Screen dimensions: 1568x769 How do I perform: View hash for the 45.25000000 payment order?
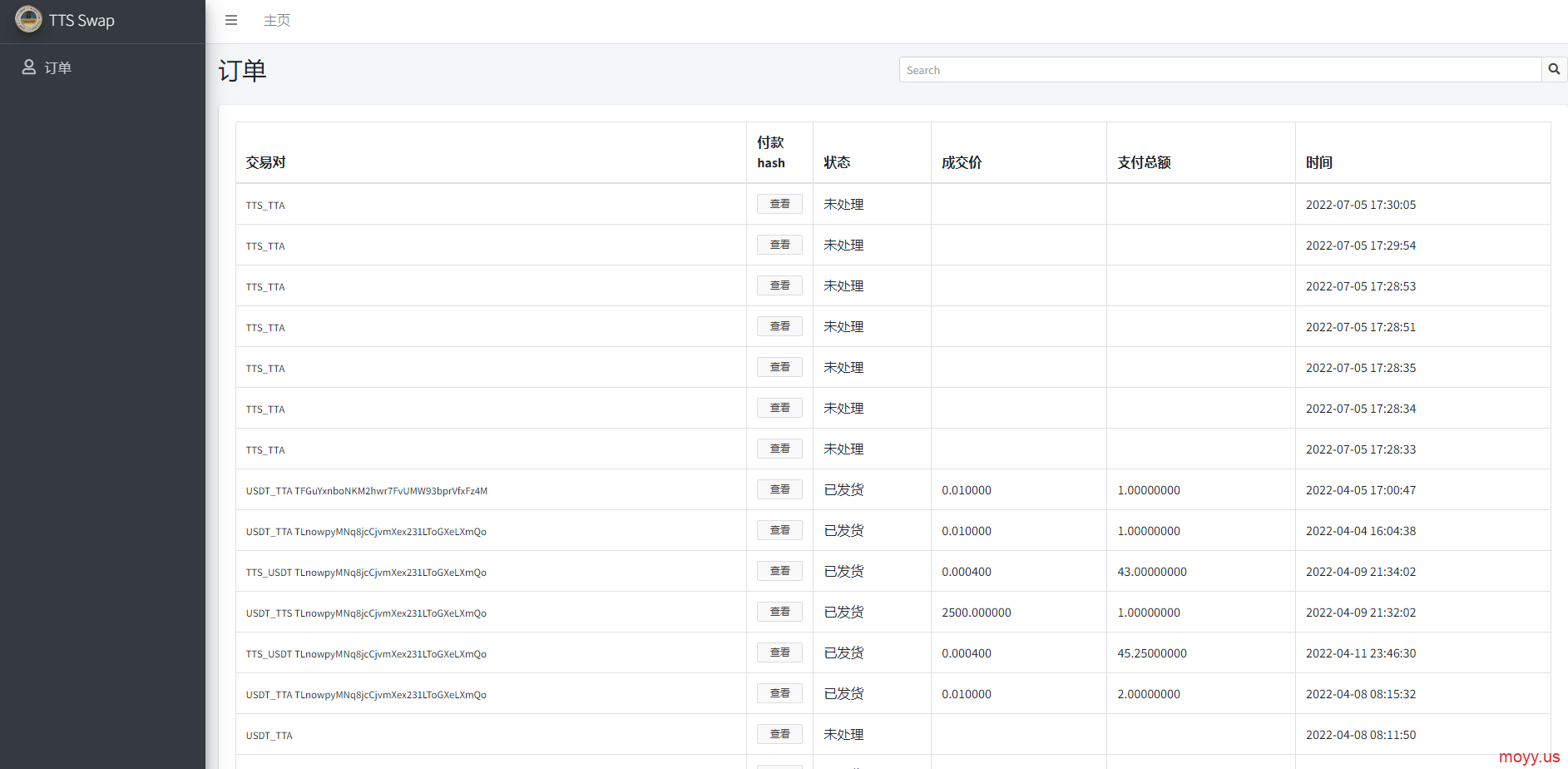tap(779, 652)
